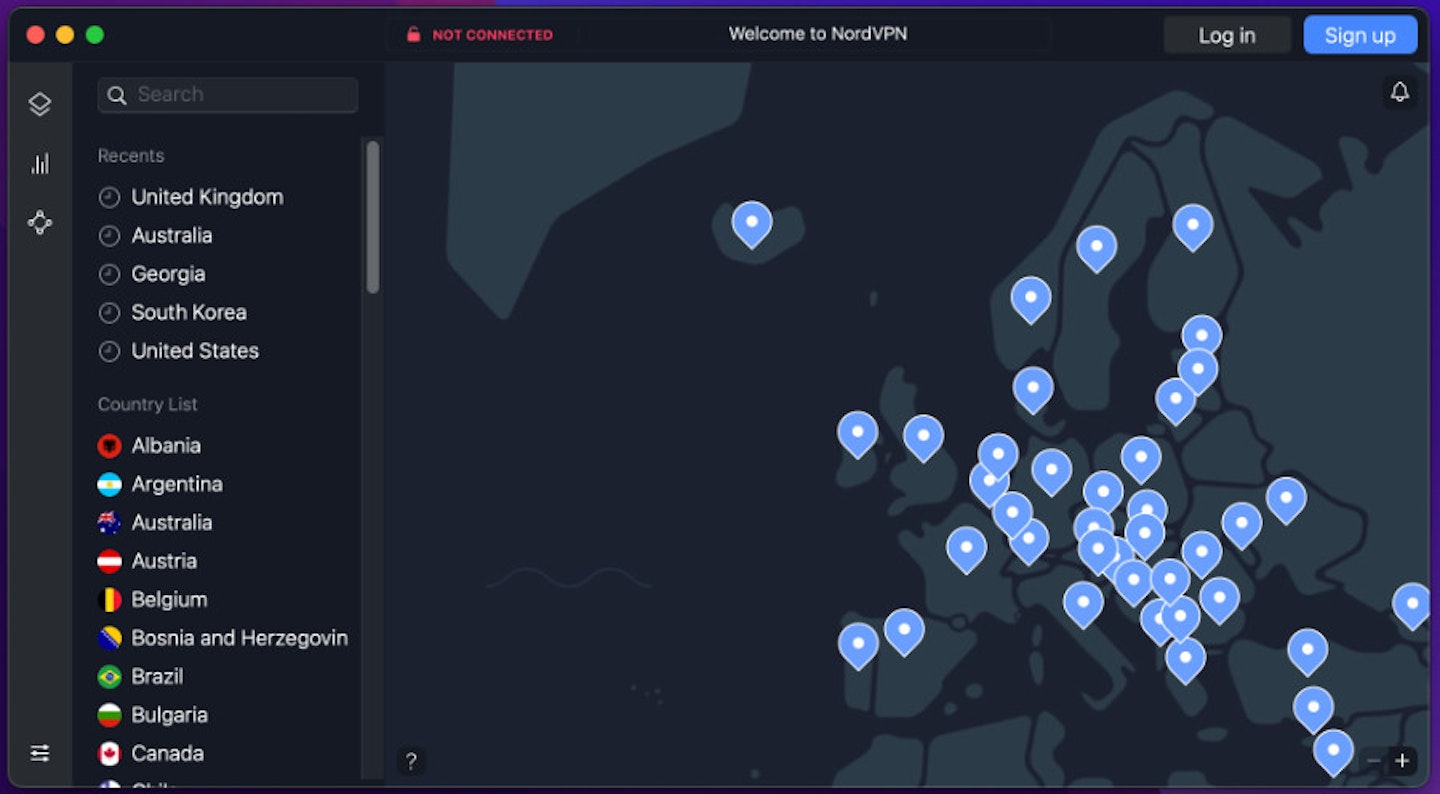Click the Log in button
This screenshot has height=794, width=1440.
(x=1227, y=35)
